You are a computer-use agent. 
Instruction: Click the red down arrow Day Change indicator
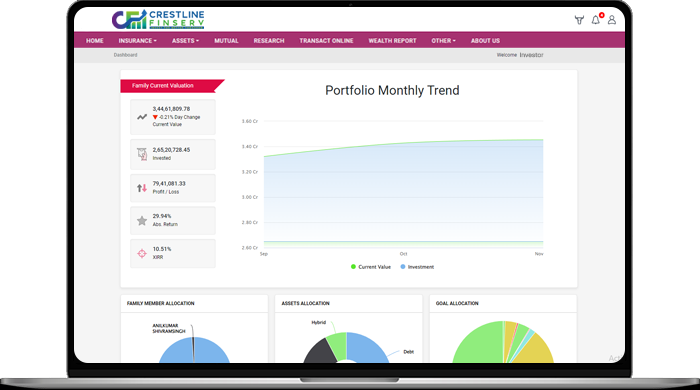click(155, 117)
